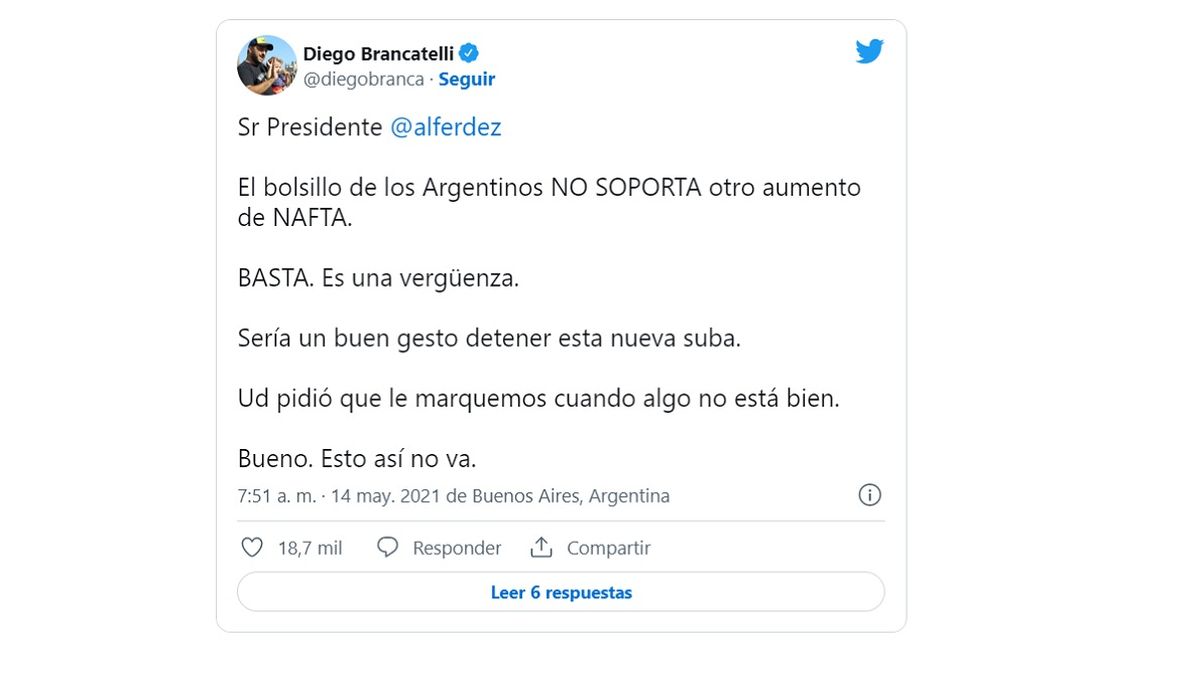Expand replies with Leer 6 respuestas

coord(561,592)
